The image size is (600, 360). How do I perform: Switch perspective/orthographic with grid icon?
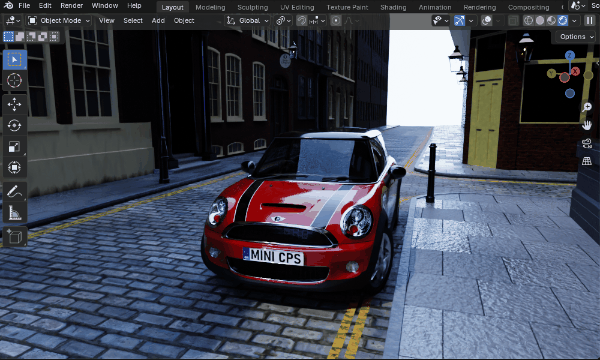587,161
